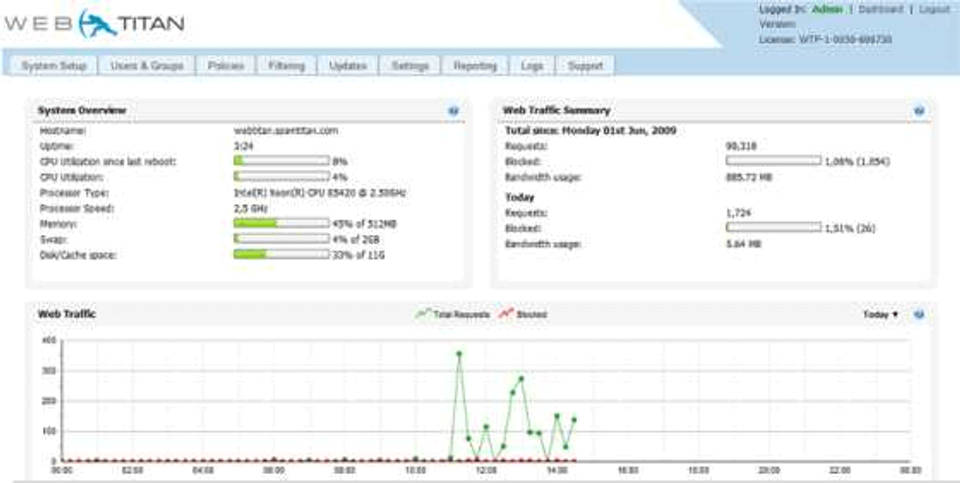960x483 pixels.
Task: Click the Web Traffic Summary help icon
Action: [x=918, y=111]
